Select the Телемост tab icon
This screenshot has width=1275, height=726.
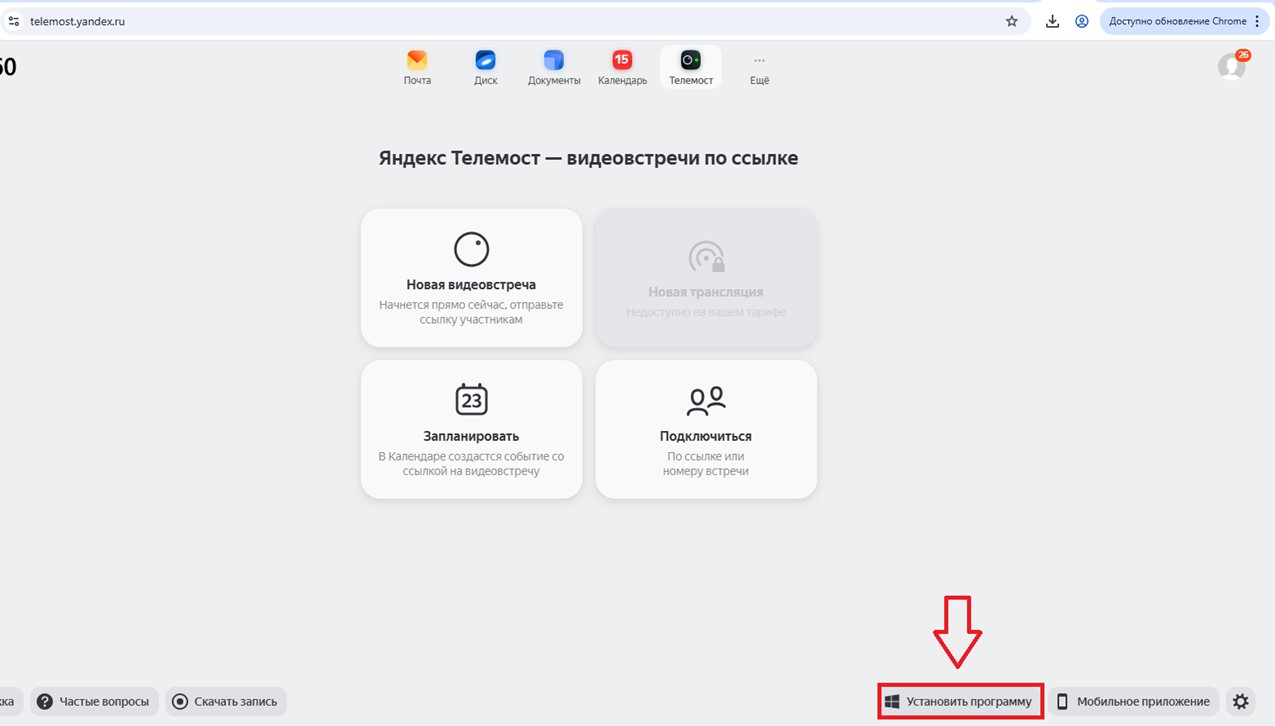pos(691,67)
